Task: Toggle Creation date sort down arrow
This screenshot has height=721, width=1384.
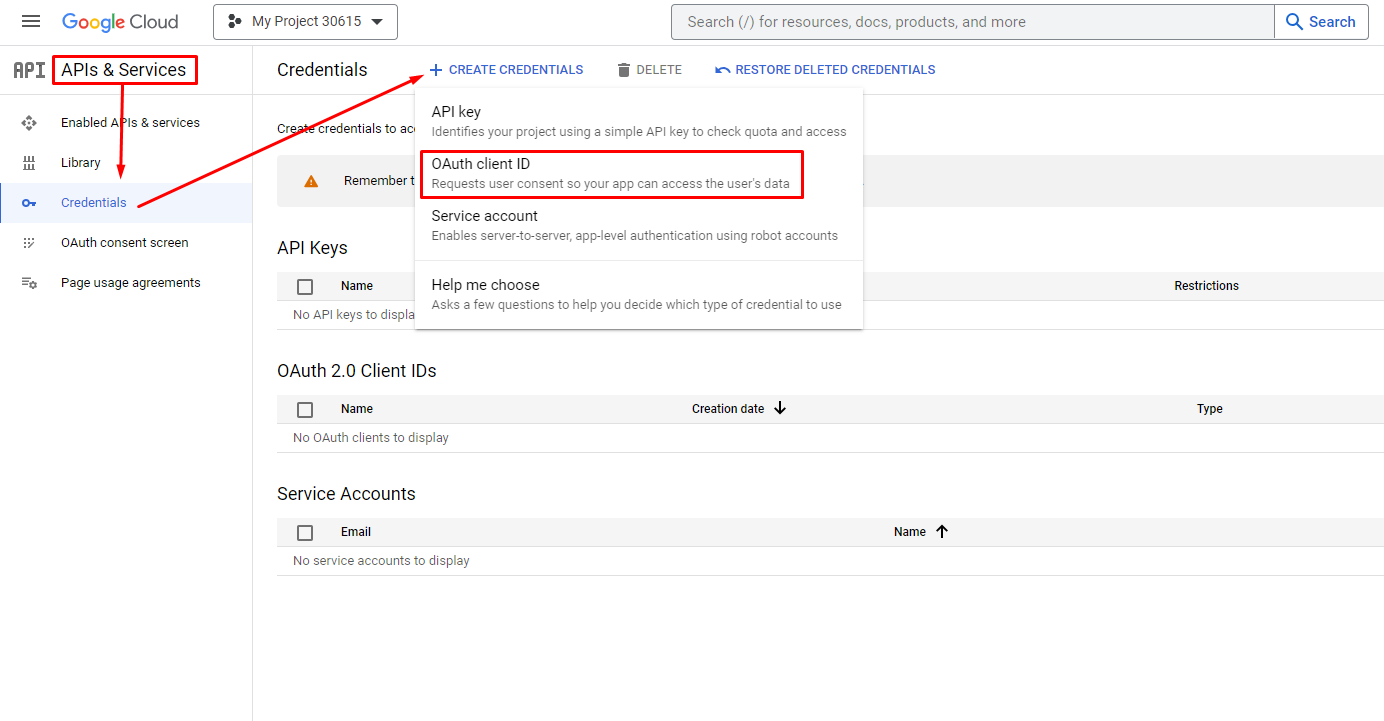Action: point(780,408)
